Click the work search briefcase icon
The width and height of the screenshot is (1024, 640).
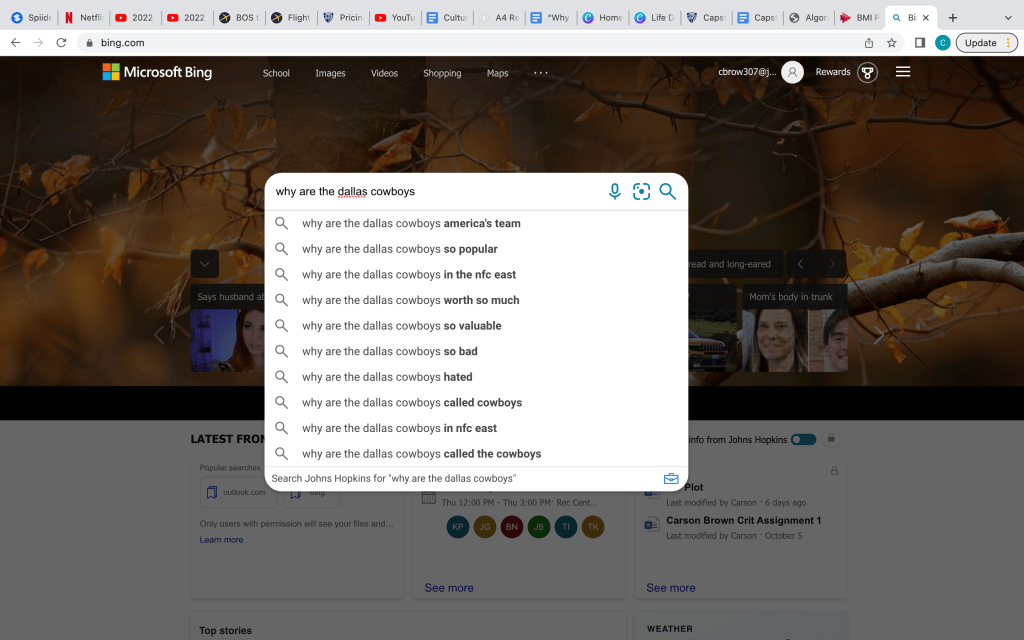coord(671,479)
